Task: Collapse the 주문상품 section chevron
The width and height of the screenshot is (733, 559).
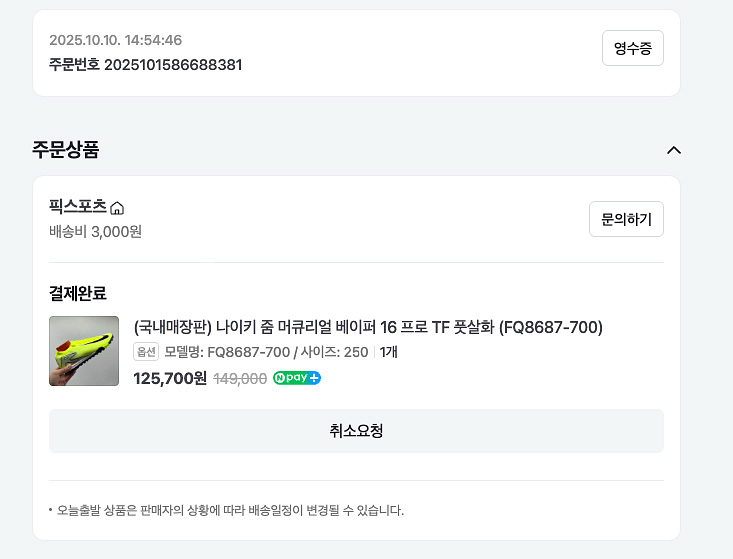Action: (674, 150)
